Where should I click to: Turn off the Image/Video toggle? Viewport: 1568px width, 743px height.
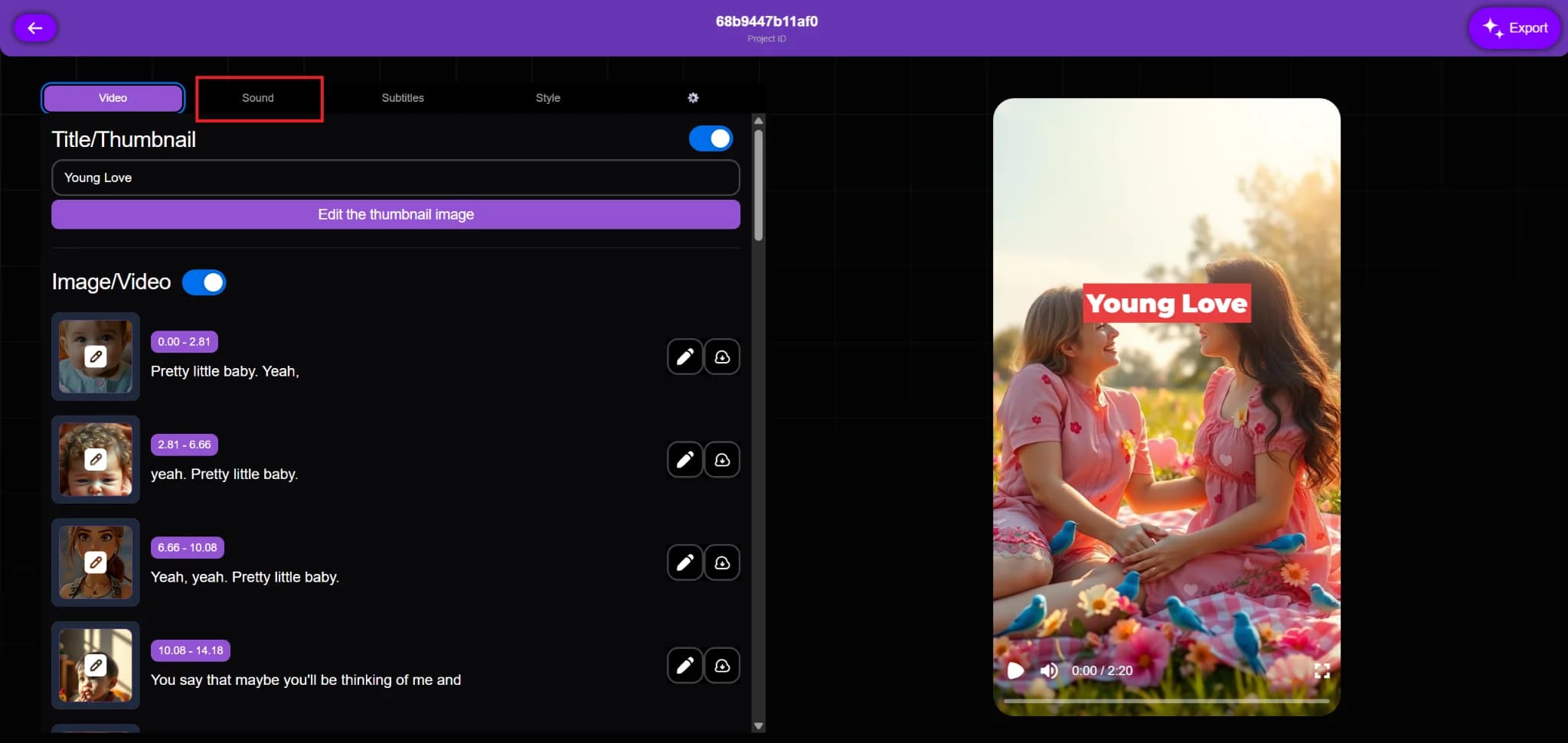pos(204,282)
